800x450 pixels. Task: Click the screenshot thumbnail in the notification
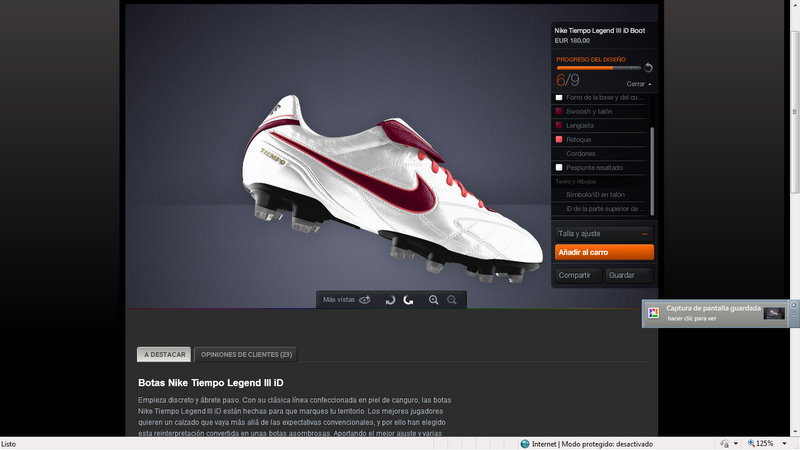point(774,313)
